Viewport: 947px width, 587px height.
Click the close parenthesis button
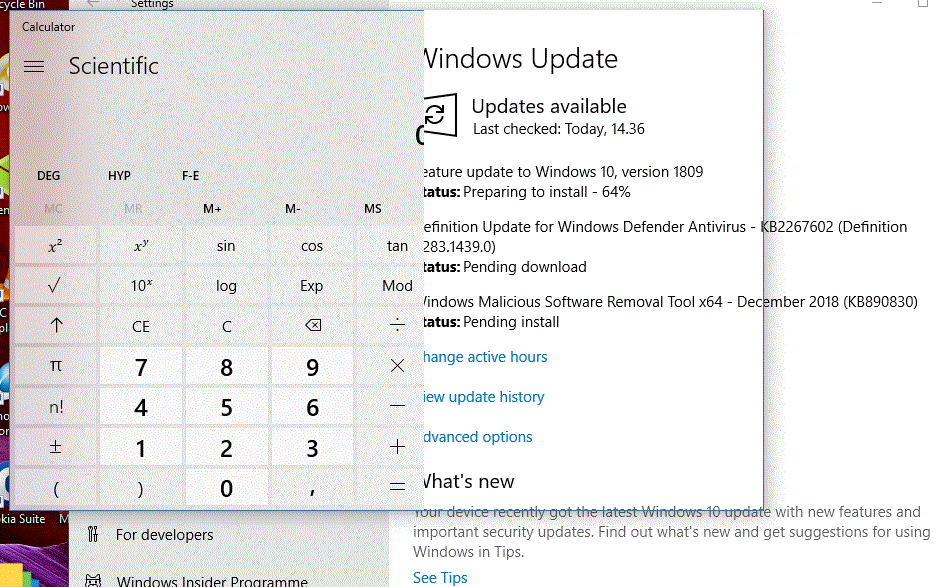click(x=141, y=487)
